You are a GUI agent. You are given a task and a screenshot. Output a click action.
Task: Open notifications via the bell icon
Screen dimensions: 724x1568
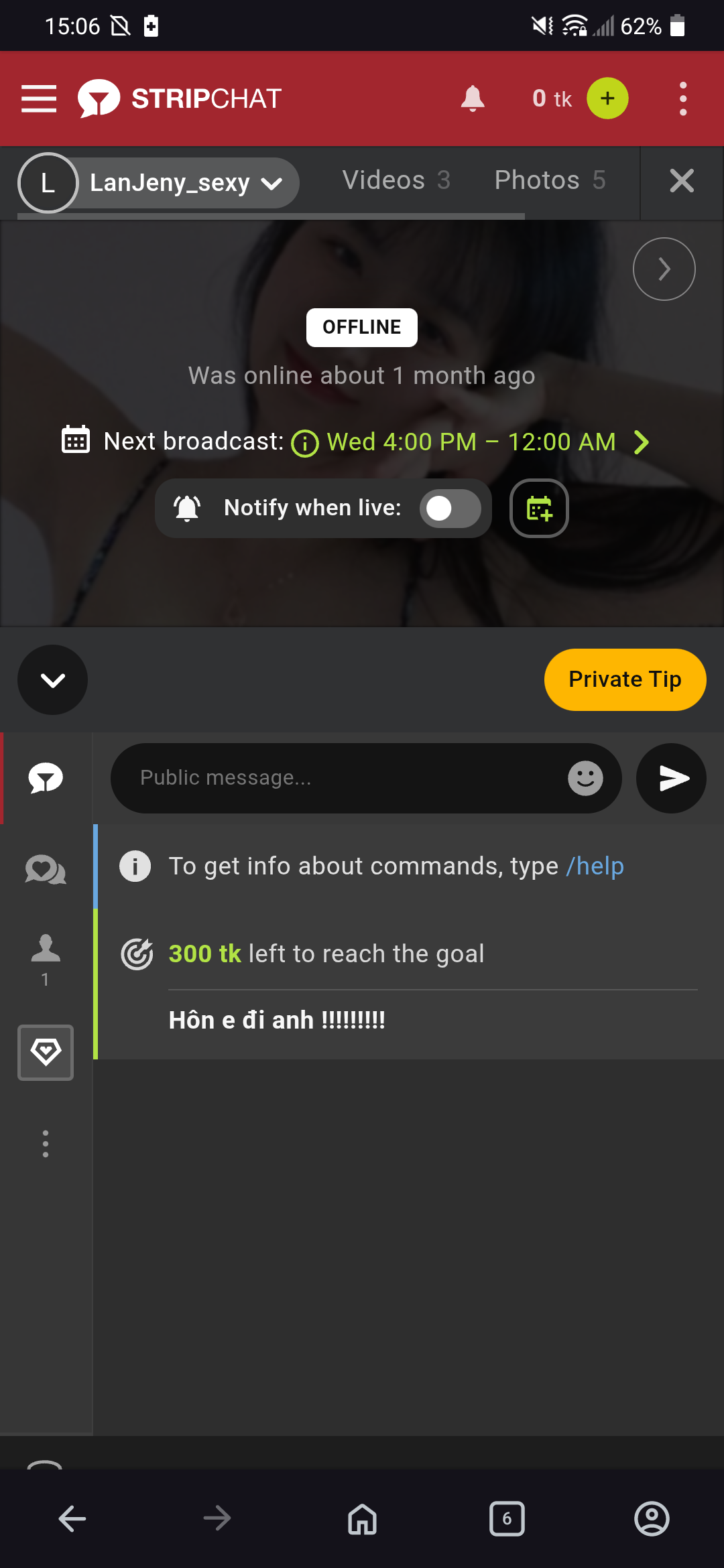473,98
